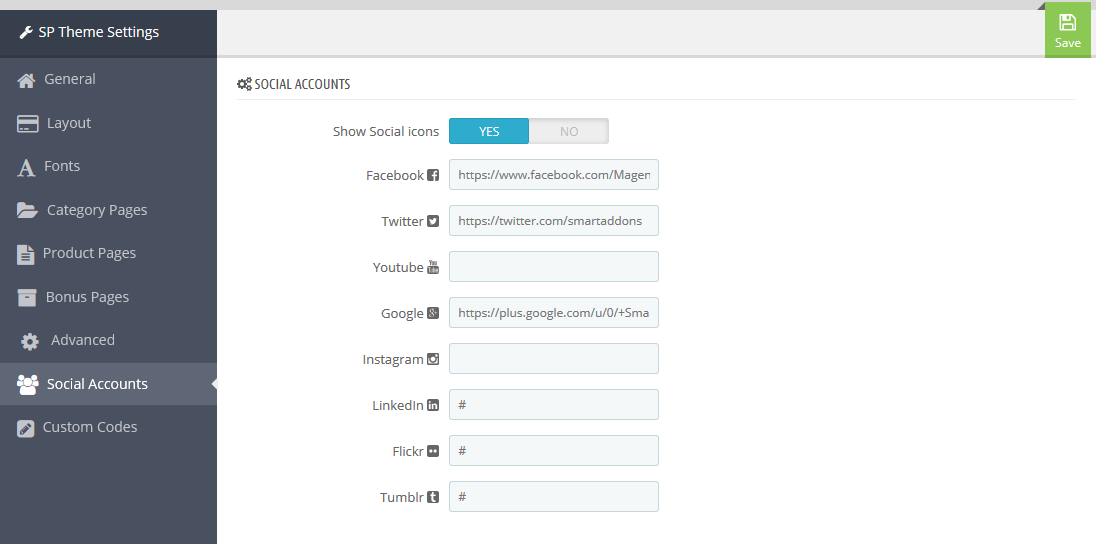1096x544 pixels.
Task: Select the empty Youtube input field
Action: click(554, 266)
